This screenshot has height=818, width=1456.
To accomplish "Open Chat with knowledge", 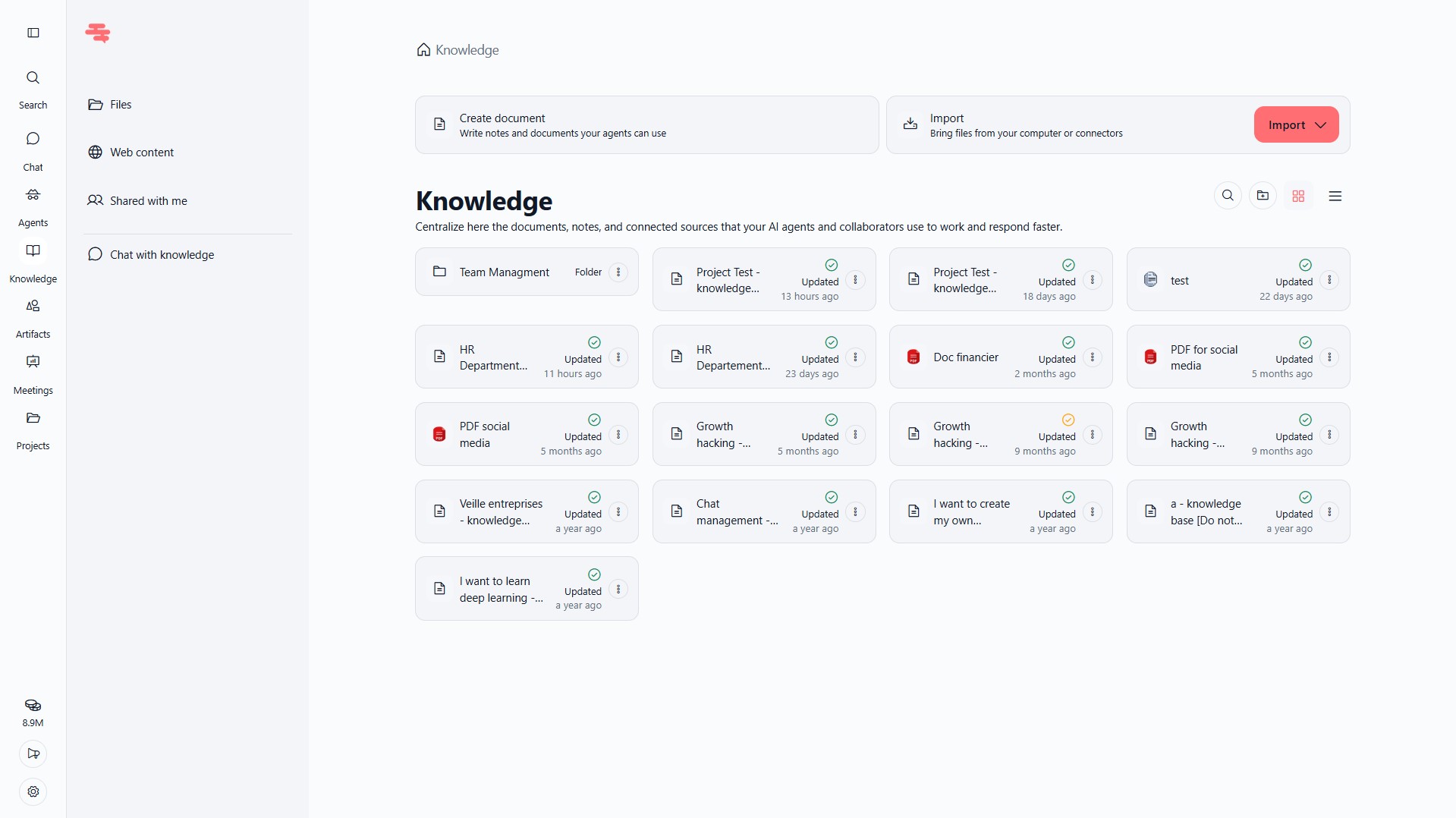I will 162,254.
